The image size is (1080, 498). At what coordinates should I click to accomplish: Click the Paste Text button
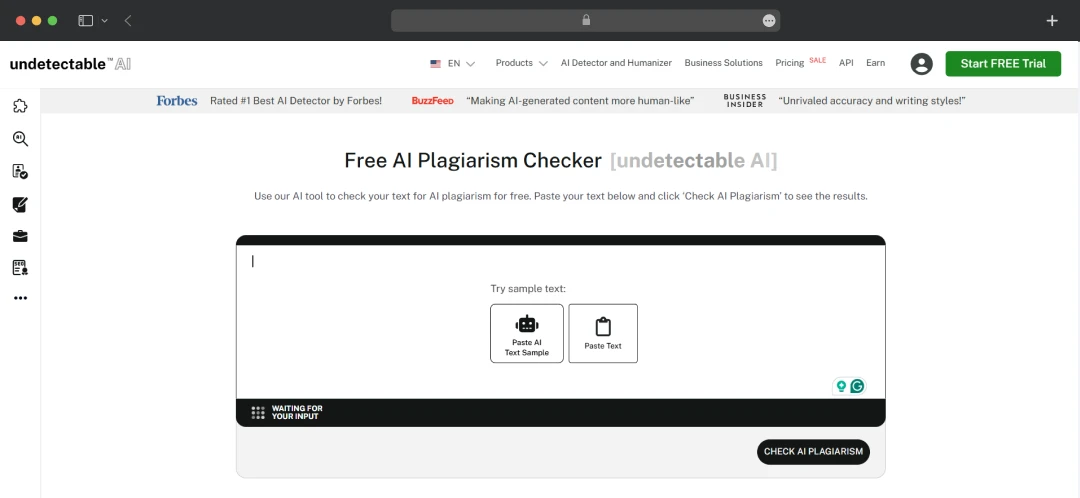pyautogui.click(x=603, y=333)
